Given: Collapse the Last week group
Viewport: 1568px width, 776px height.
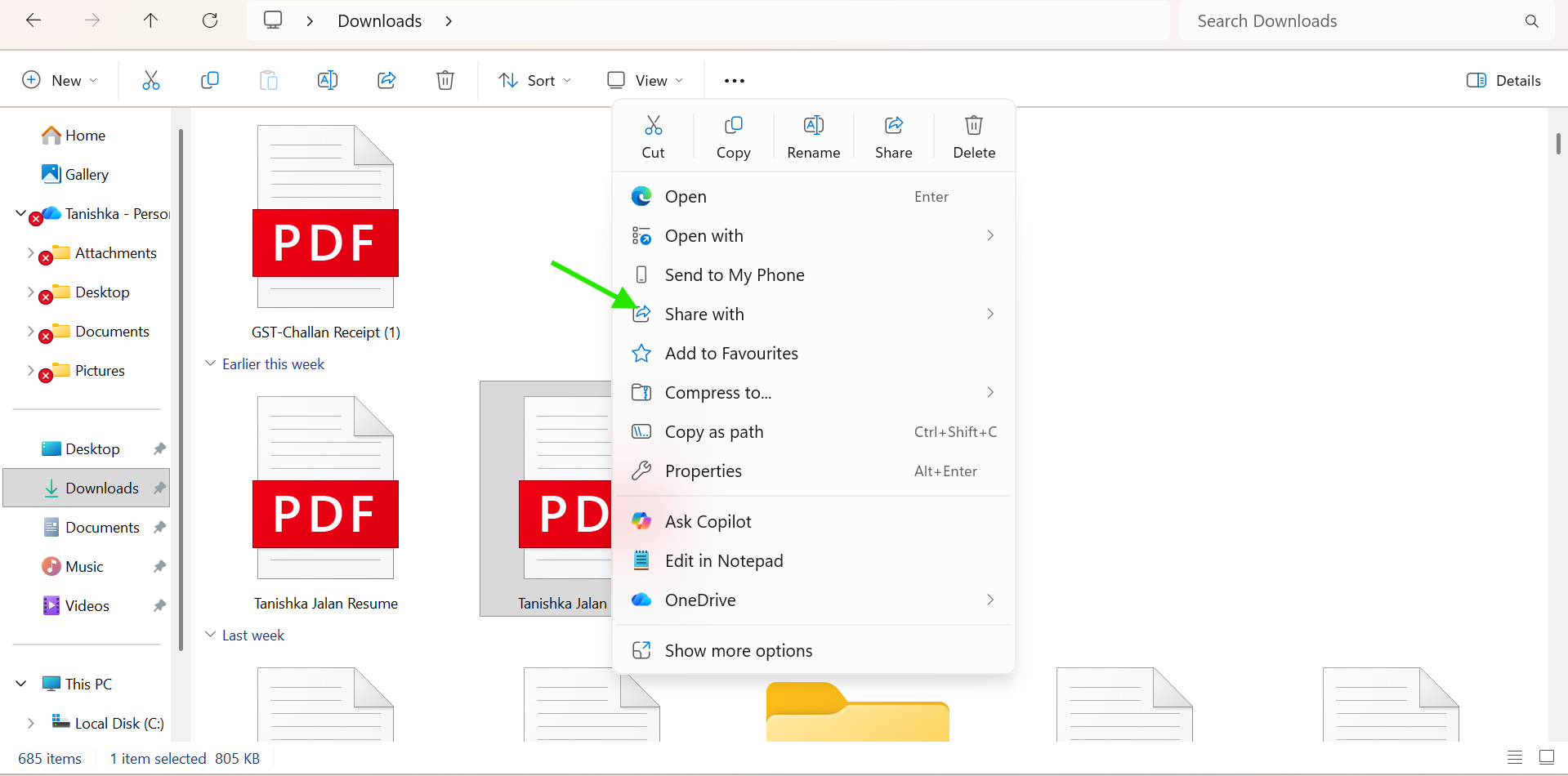Looking at the screenshot, I should (211, 635).
